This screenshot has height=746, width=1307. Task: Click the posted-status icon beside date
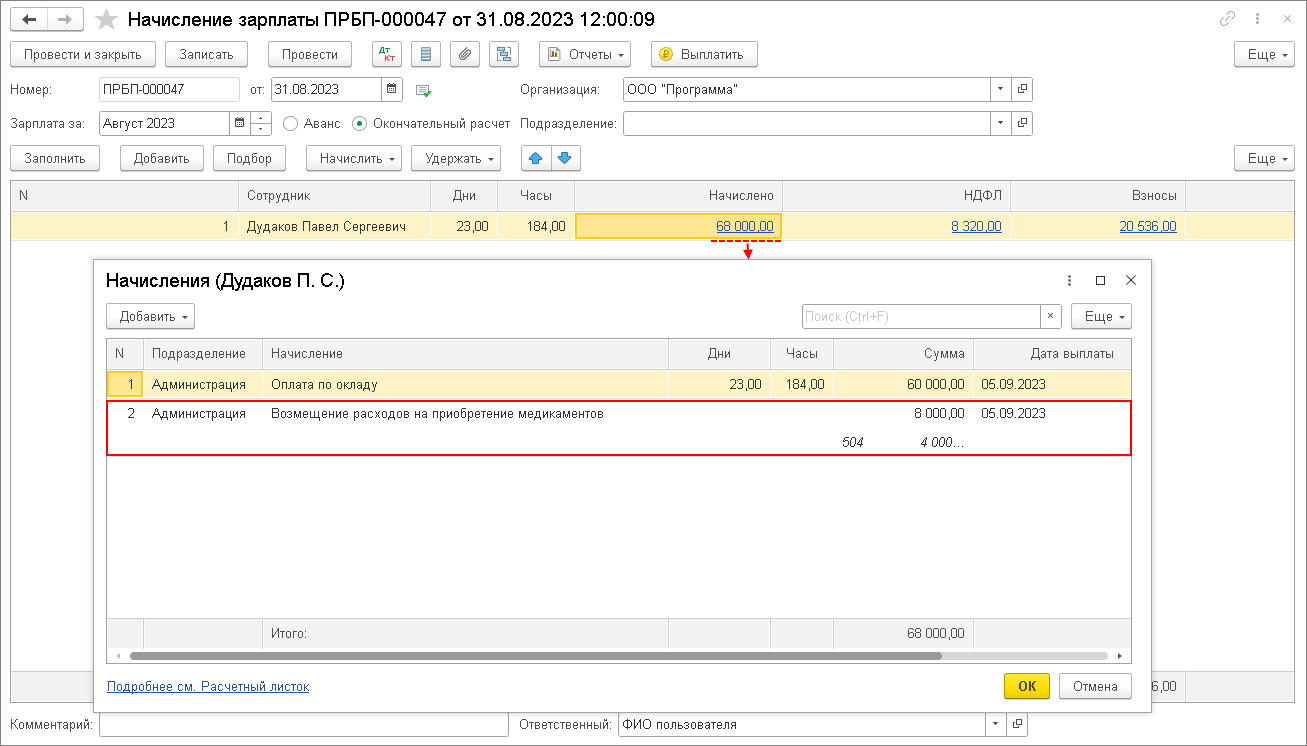(x=423, y=90)
